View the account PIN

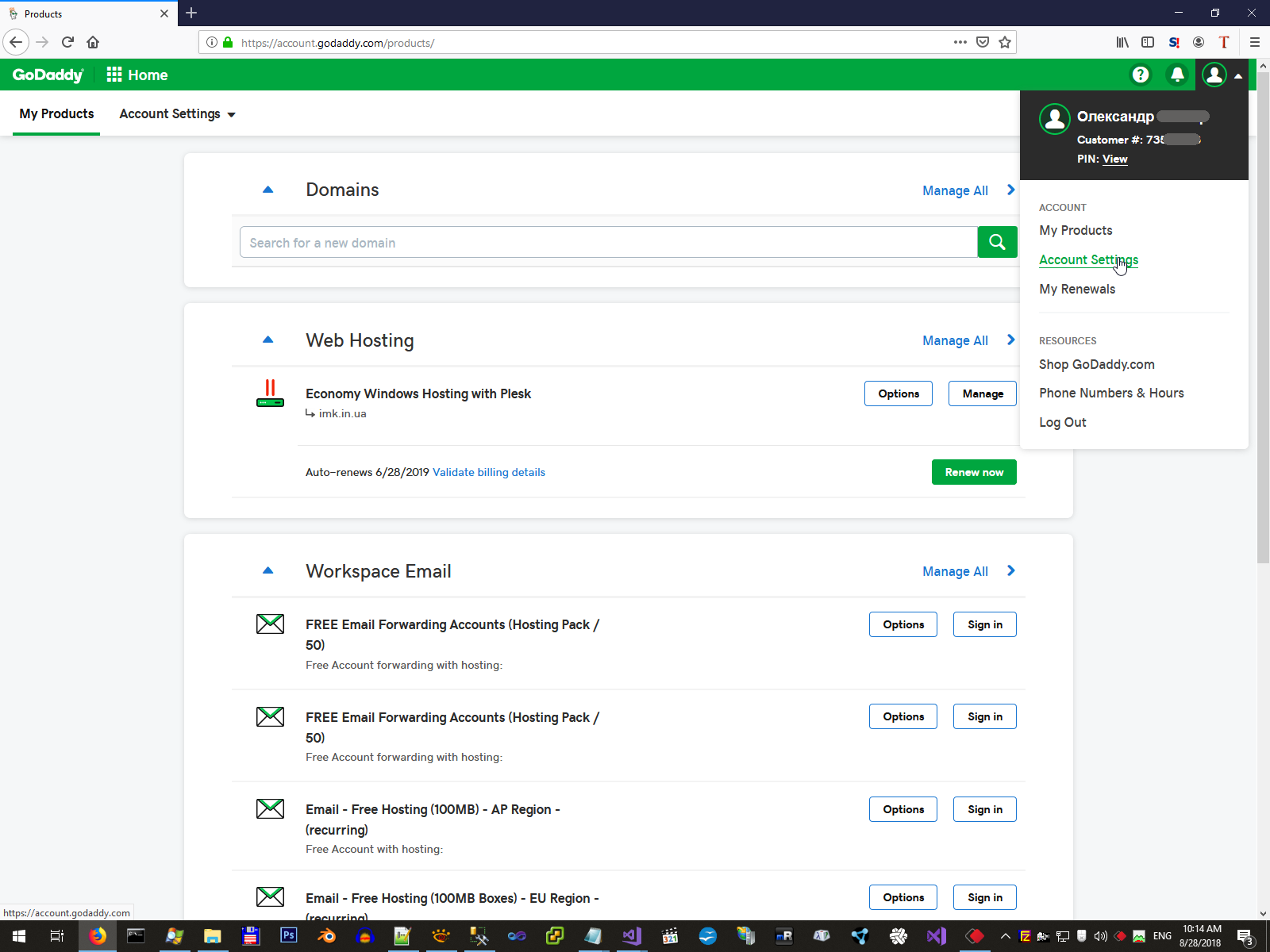pyautogui.click(x=1114, y=159)
